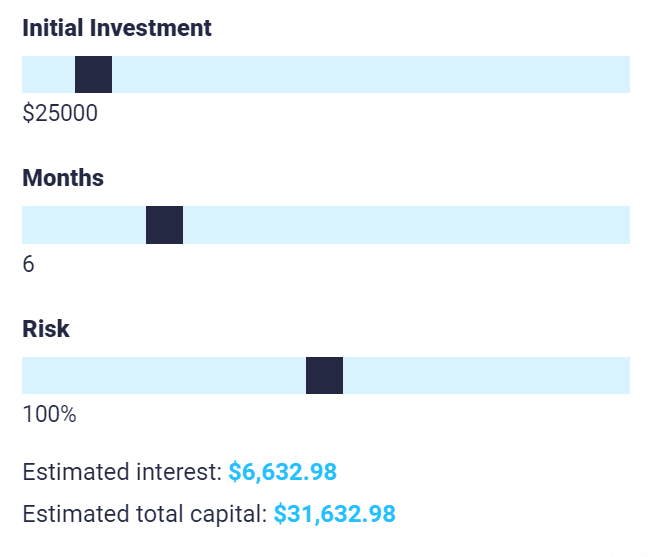Click the "Months" heading

coord(63,178)
